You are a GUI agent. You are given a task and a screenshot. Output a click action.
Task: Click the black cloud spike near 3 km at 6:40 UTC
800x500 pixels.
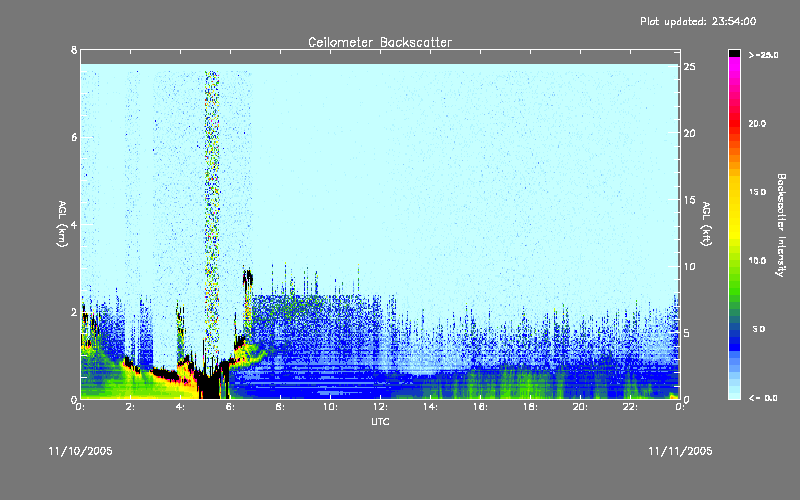click(x=247, y=278)
